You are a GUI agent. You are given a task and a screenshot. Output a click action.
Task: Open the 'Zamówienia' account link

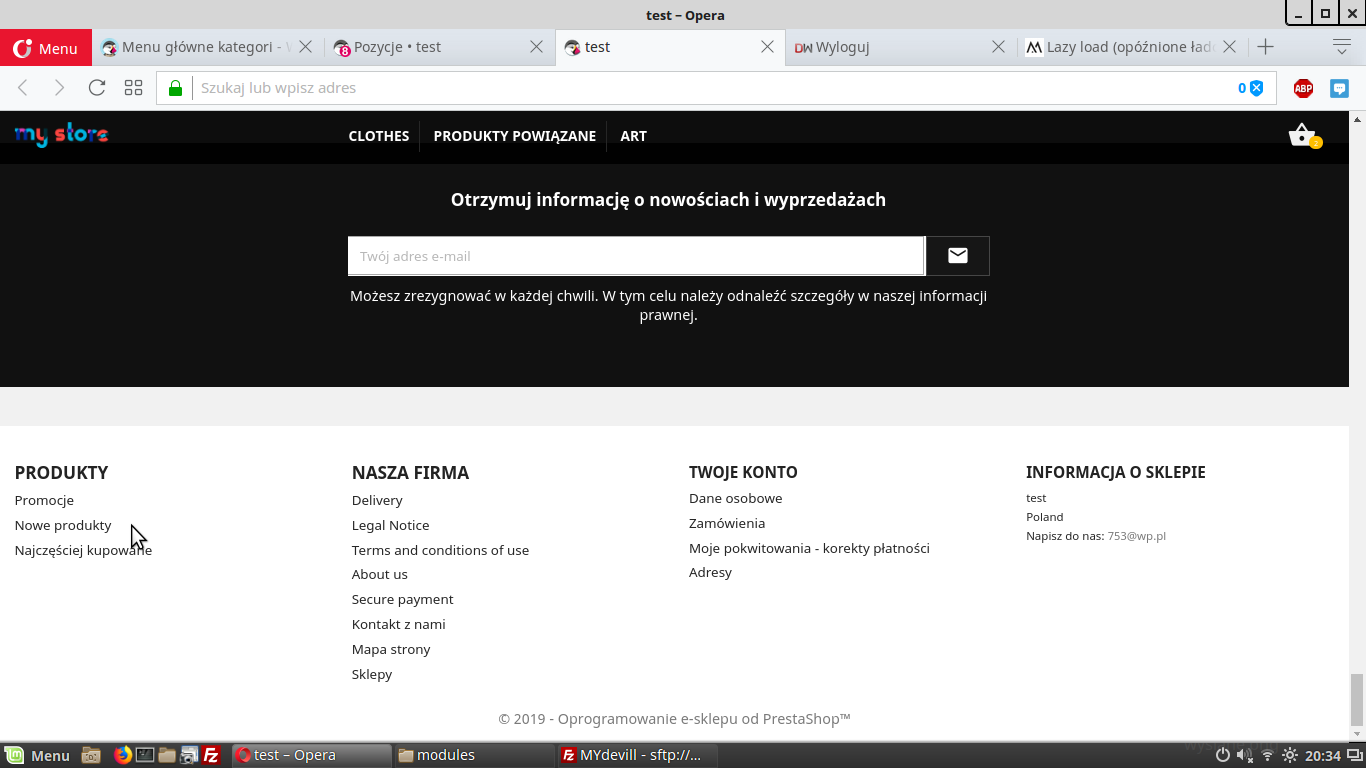727,523
